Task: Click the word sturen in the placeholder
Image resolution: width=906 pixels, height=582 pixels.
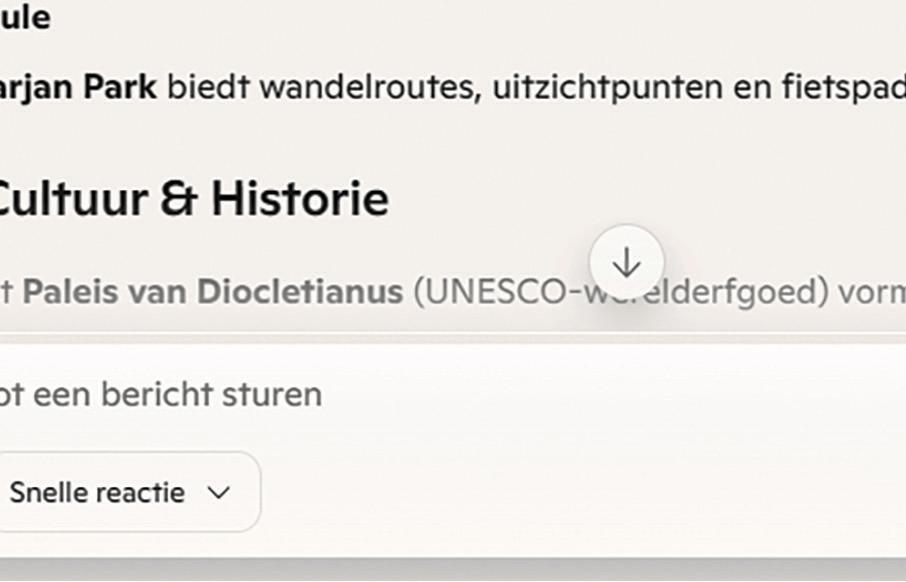Action: (276, 394)
